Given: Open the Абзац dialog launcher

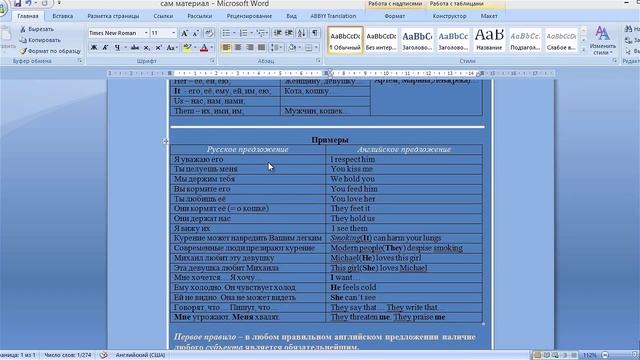Looking at the screenshot, I should coord(318,61).
